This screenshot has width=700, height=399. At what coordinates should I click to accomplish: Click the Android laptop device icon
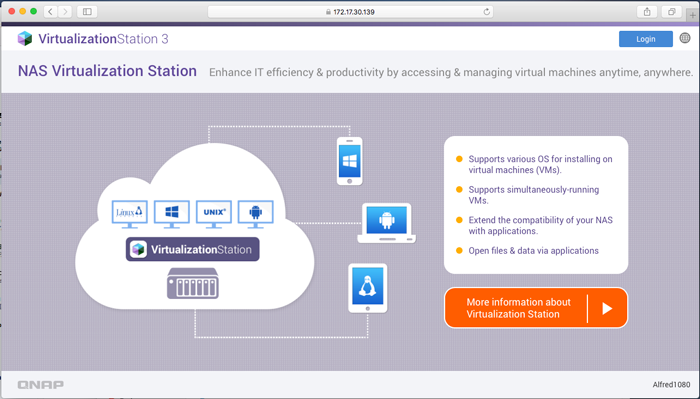(387, 223)
